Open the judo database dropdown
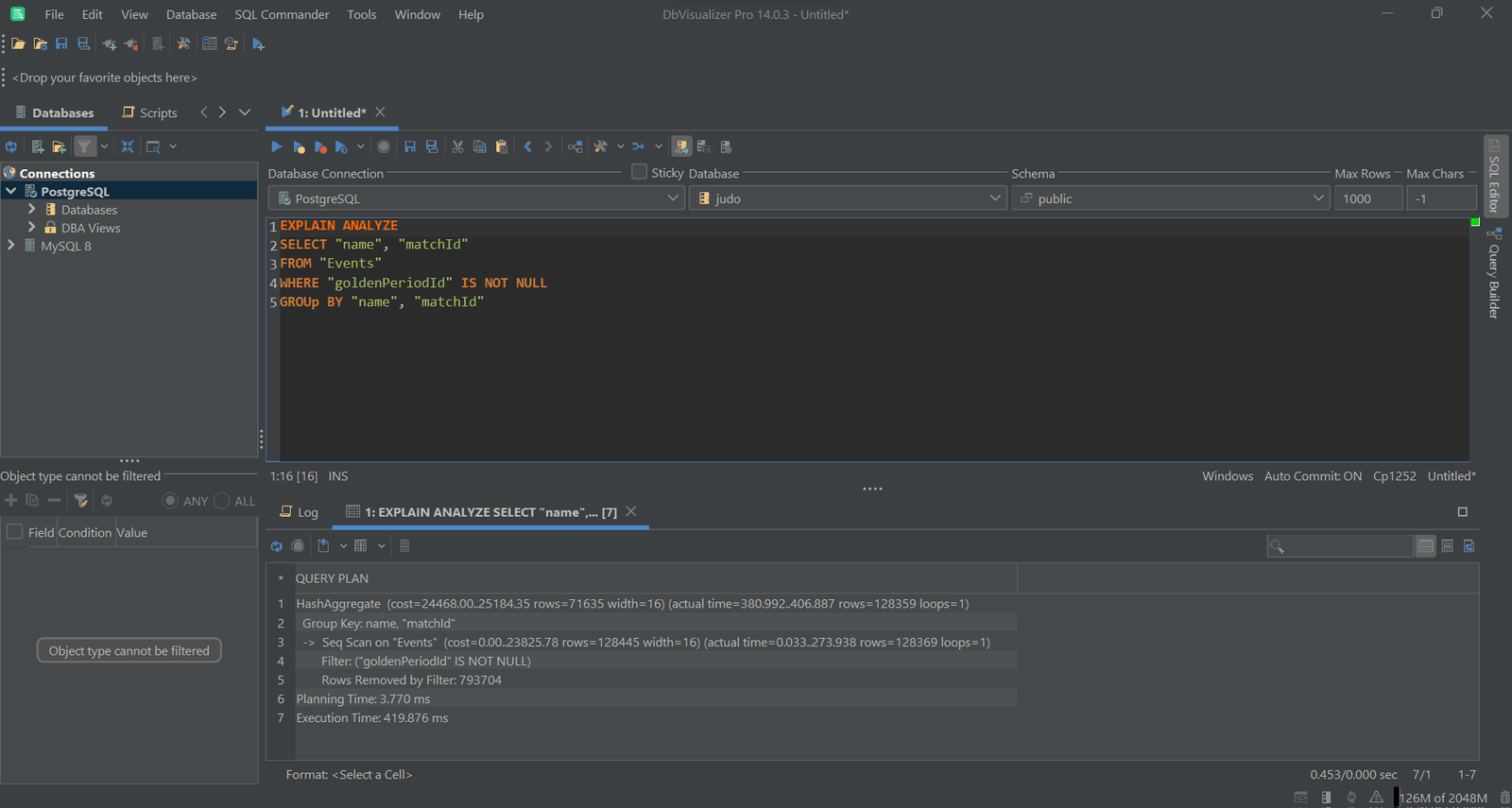This screenshot has height=808, width=1512. click(x=848, y=198)
